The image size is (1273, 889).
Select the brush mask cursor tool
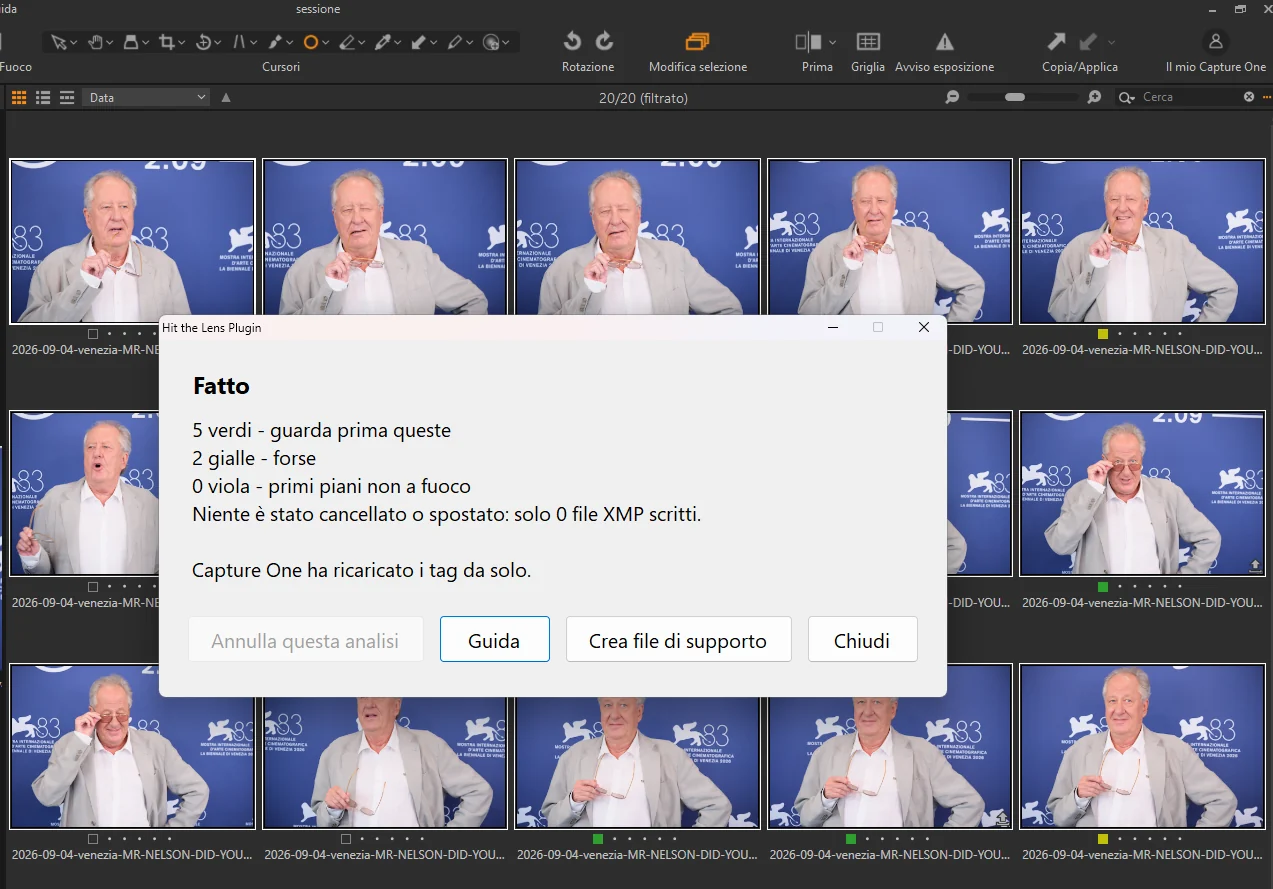275,42
